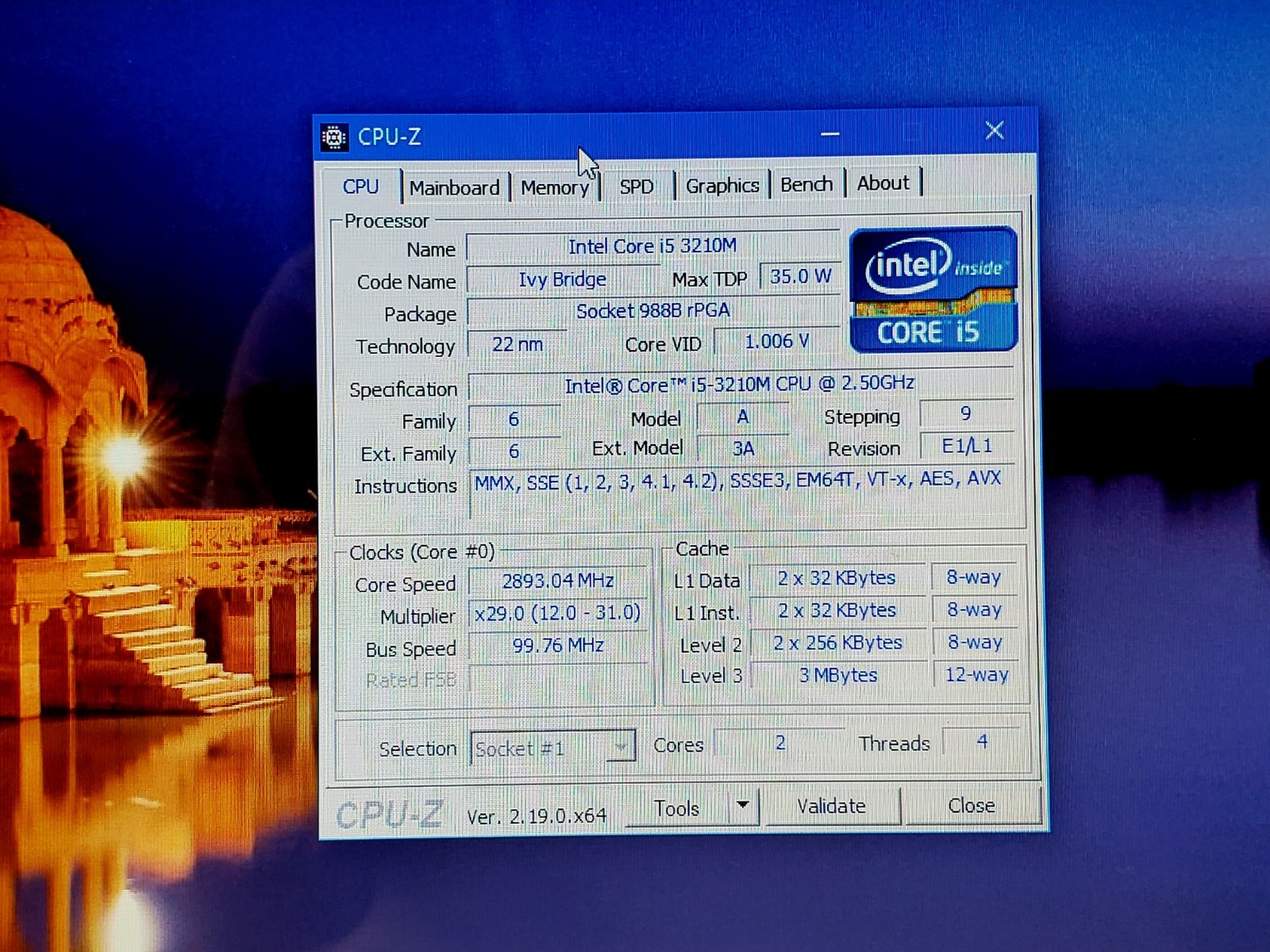Click the empty Rated FSB field
This screenshot has height=952, width=1270.
tap(558, 678)
